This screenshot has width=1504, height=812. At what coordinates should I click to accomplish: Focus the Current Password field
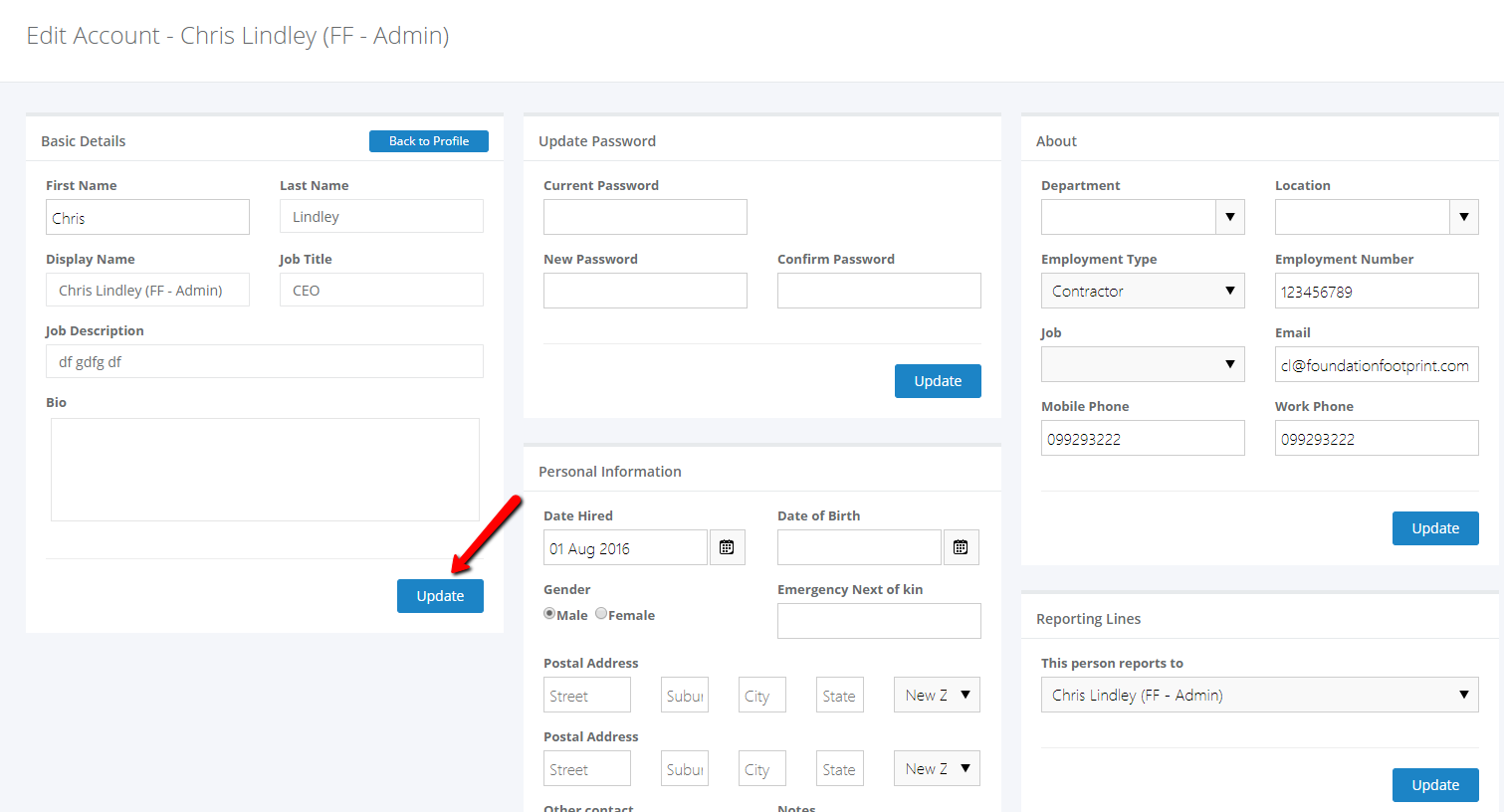tap(645, 217)
